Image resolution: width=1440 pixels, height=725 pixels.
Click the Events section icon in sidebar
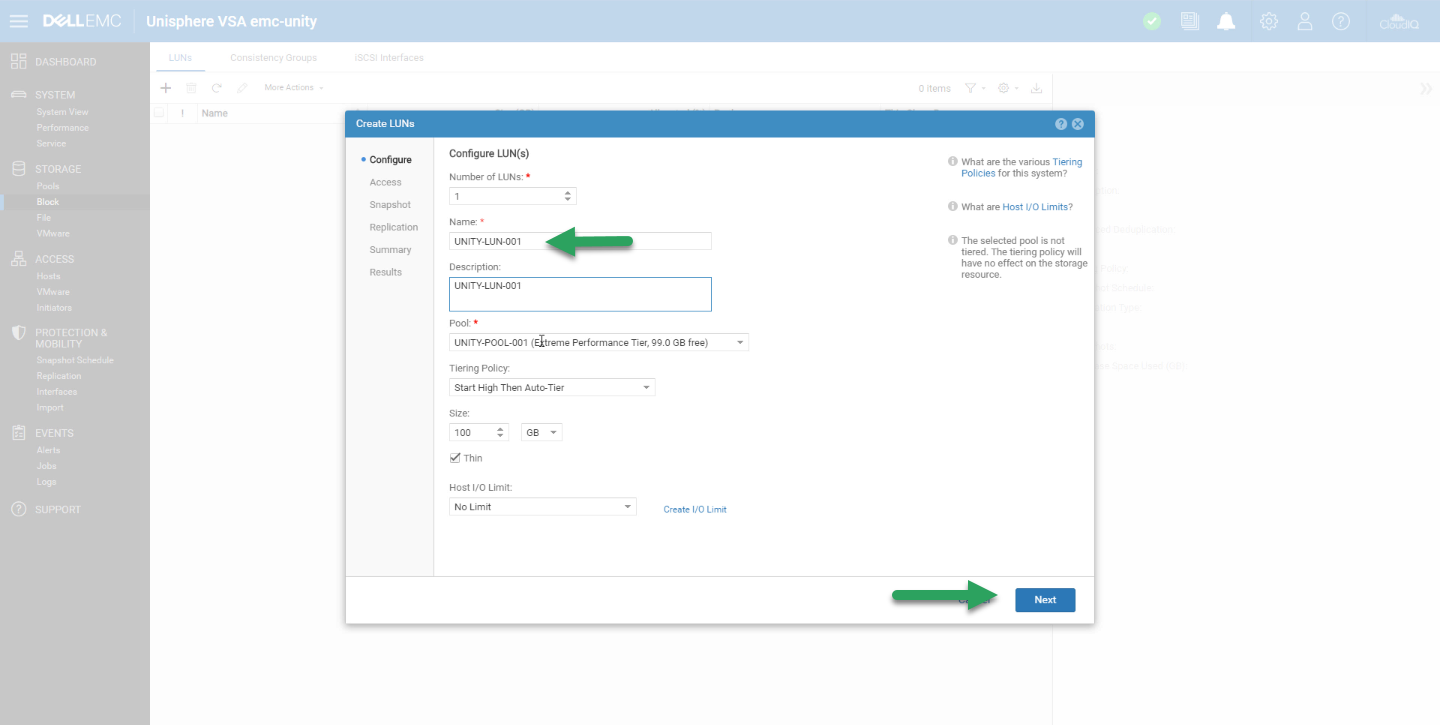click(x=18, y=433)
